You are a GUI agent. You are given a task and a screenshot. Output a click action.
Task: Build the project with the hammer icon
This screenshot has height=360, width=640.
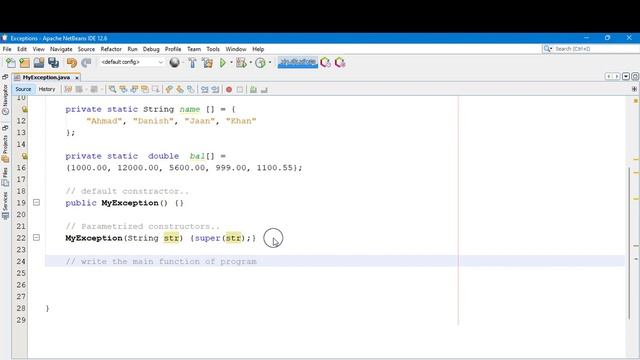pyautogui.click(x=192, y=62)
